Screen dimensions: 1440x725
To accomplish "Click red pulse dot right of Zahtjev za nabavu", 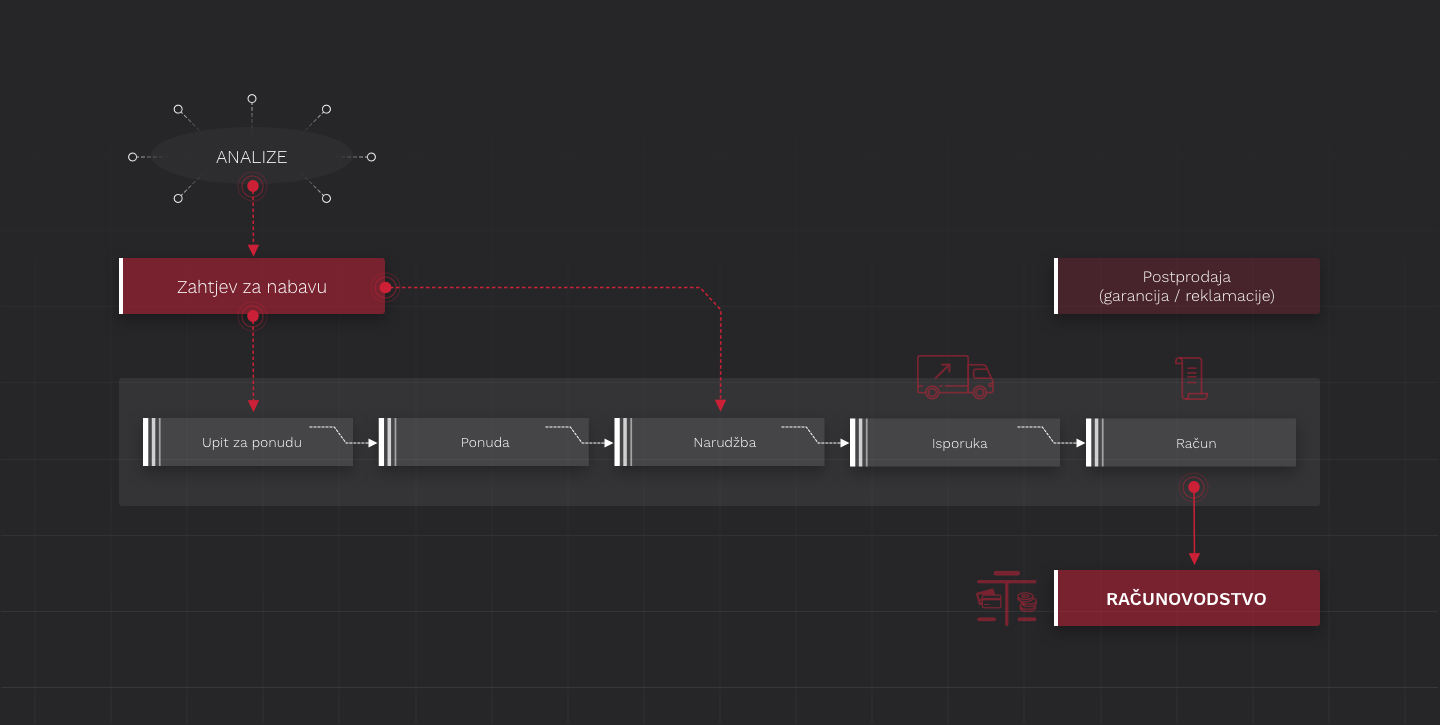I will click(x=384, y=288).
